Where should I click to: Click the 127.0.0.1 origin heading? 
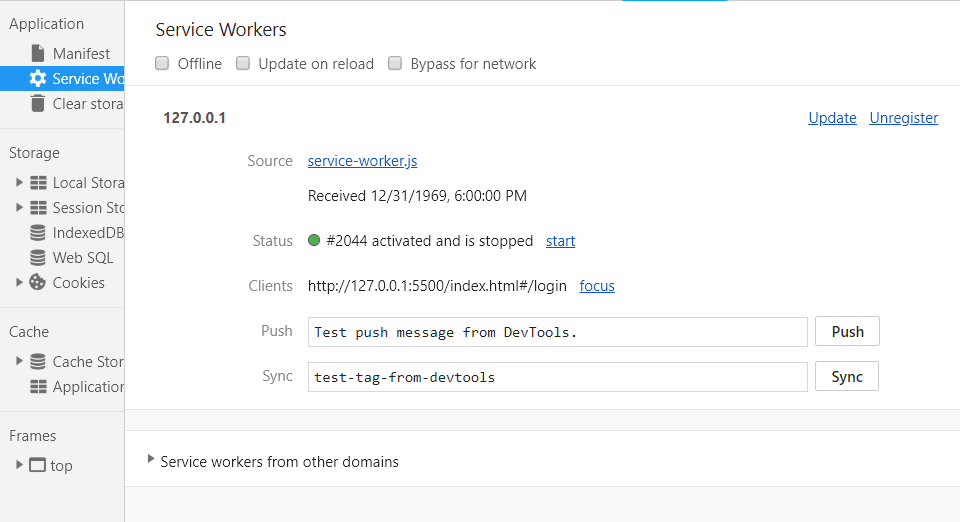[x=194, y=117]
